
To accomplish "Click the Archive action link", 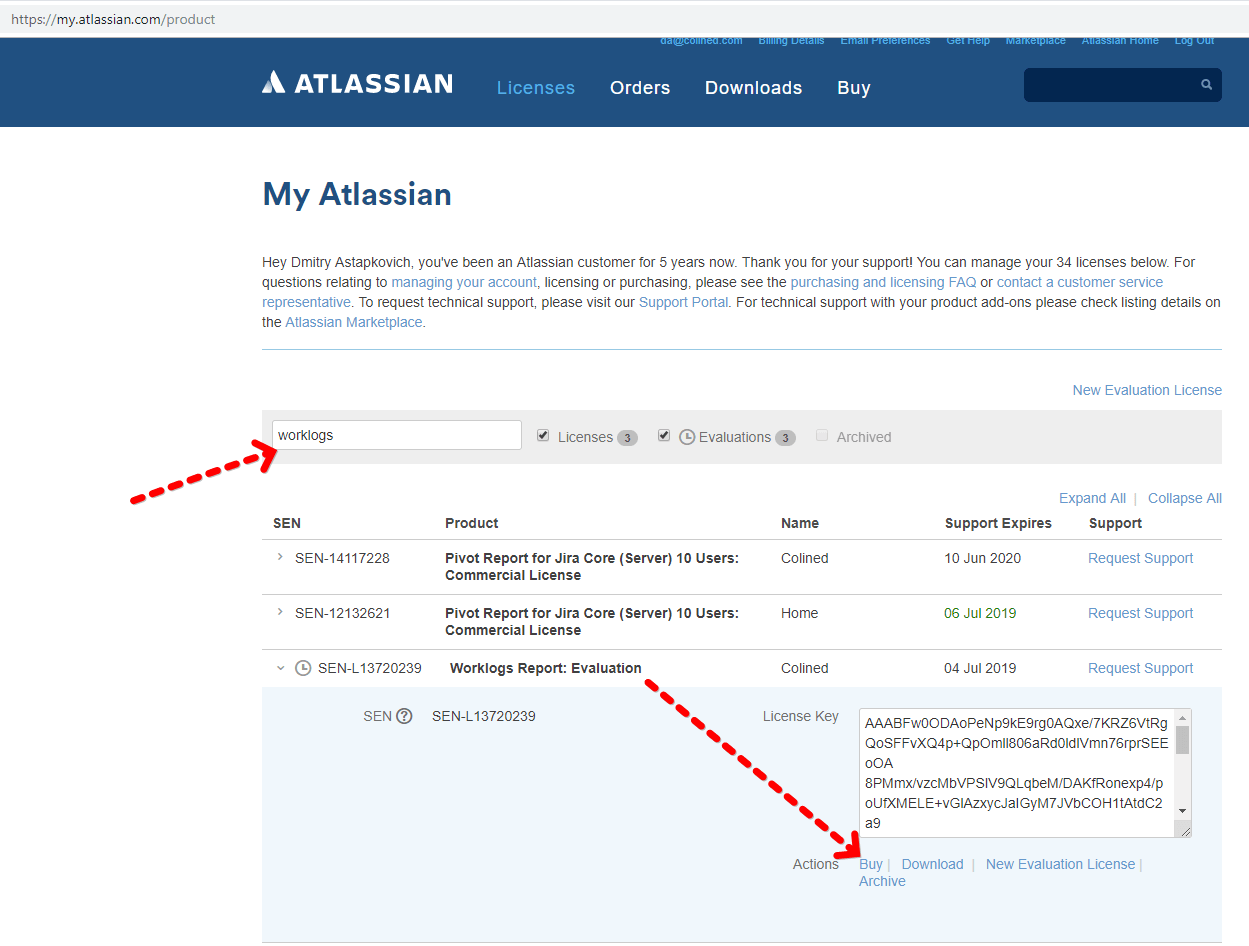I will click(882, 881).
